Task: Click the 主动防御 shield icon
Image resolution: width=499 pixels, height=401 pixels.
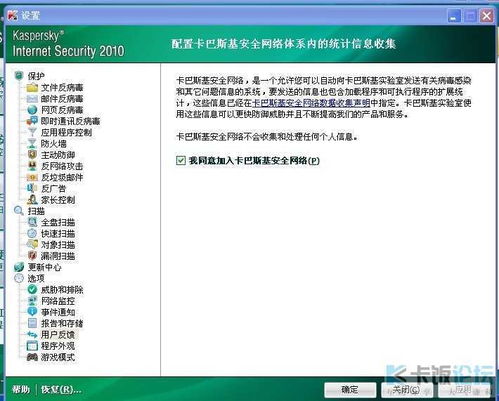Action: 32,155
